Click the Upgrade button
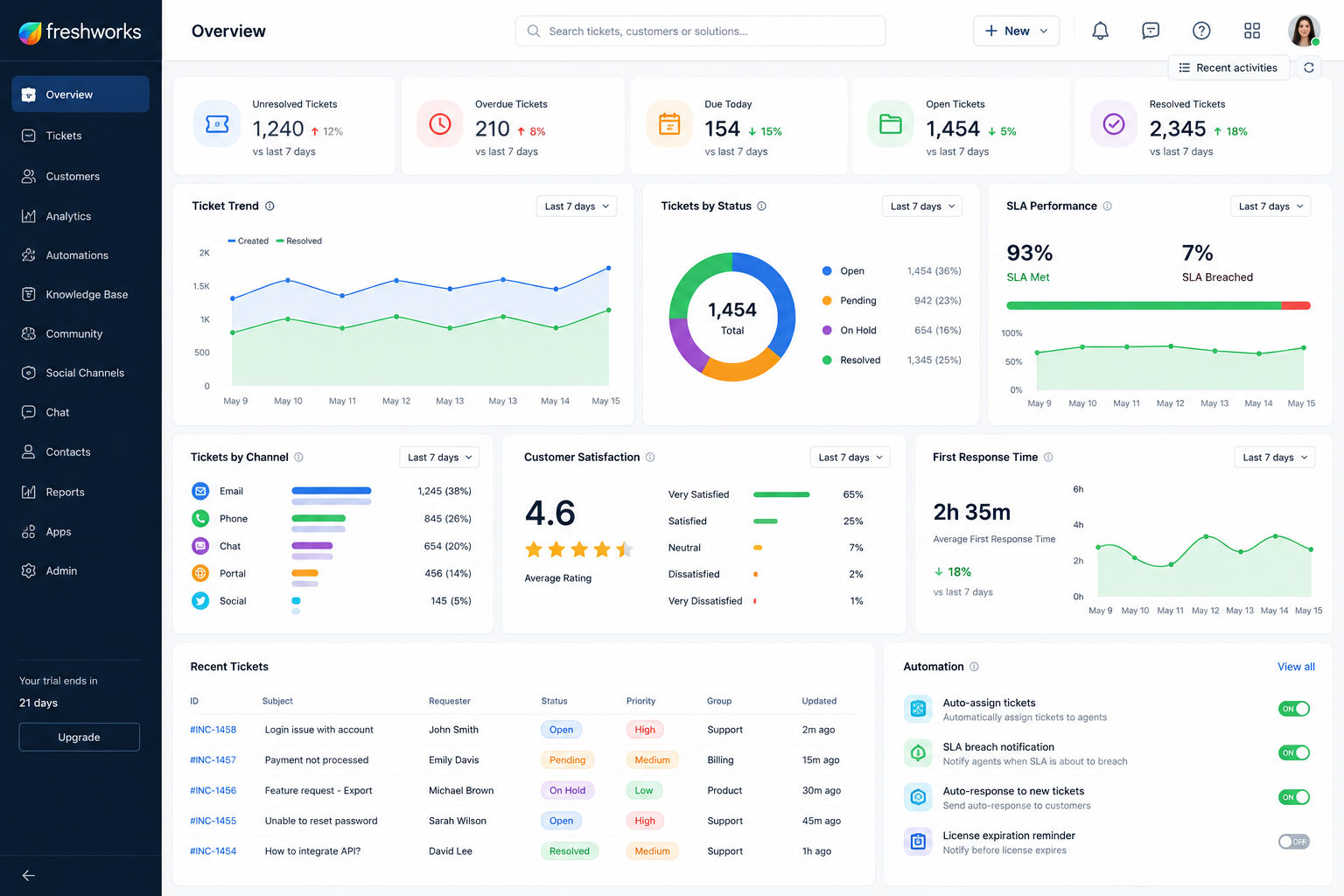The height and width of the screenshot is (896, 1344). 79,737
